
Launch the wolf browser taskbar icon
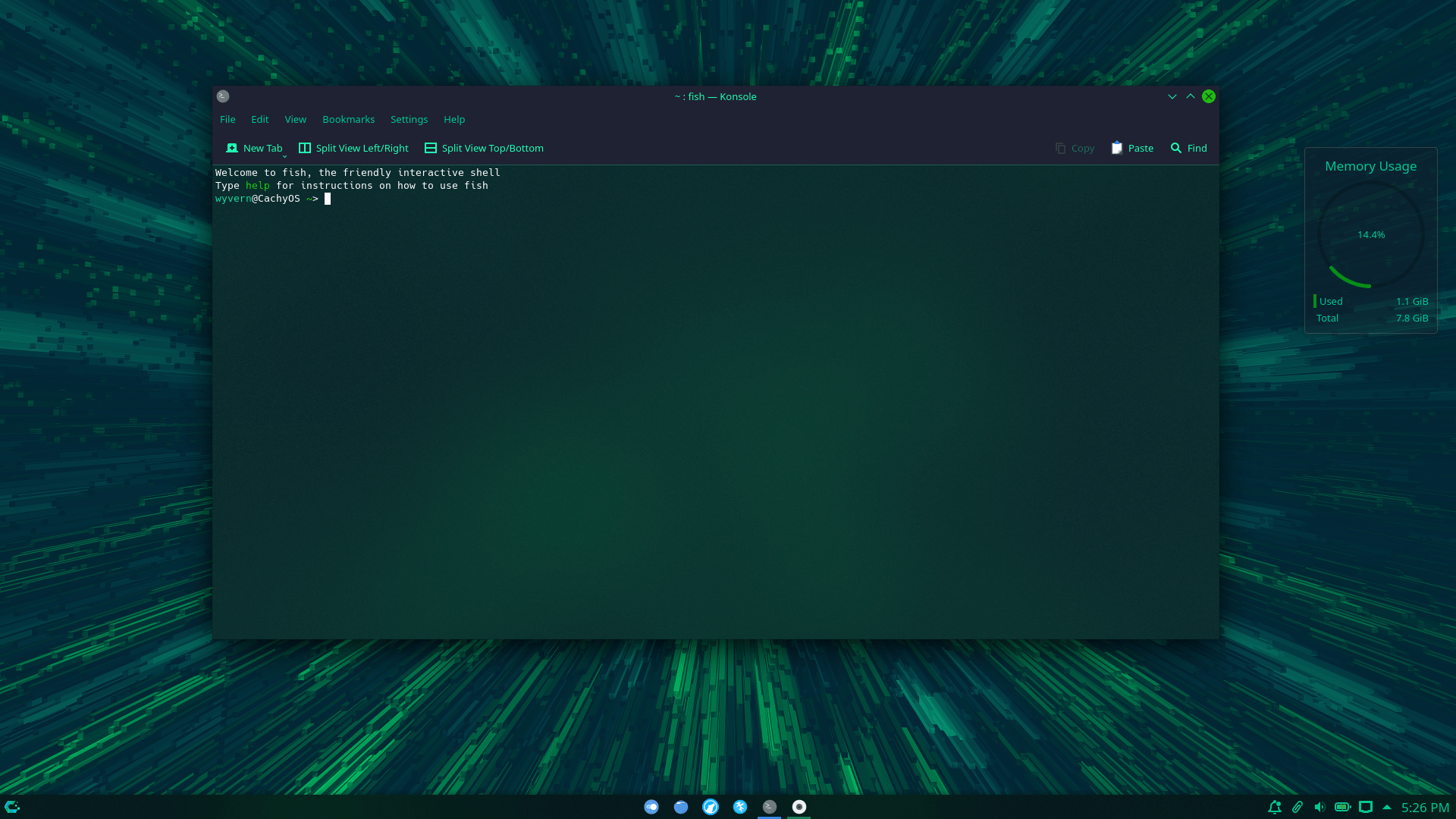pos(711,807)
